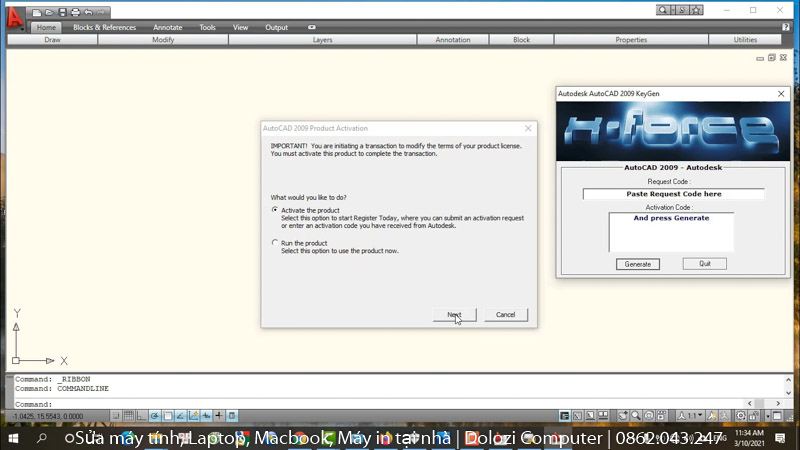Image resolution: width=800 pixels, height=450 pixels.
Task: Select the Zoom magnifier in status bar
Action: [x=637, y=415]
